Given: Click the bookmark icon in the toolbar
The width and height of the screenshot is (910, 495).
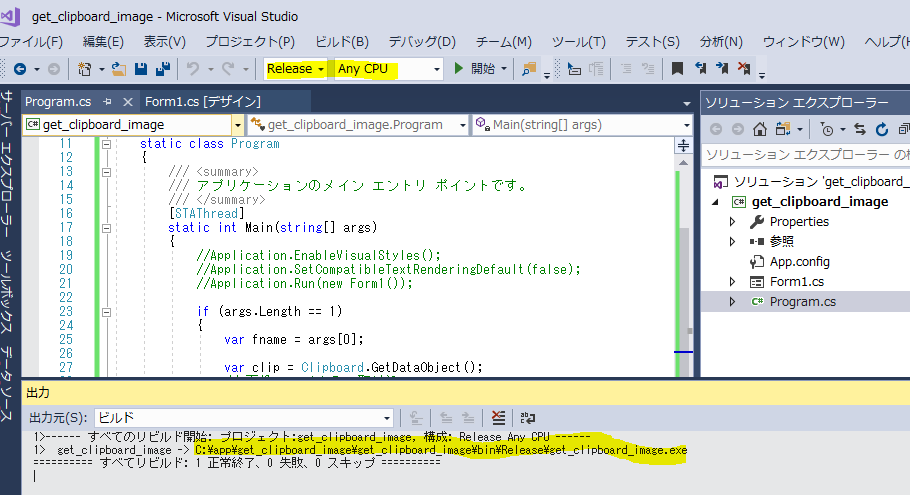Looking at the screenshot, I should point(677,69).
